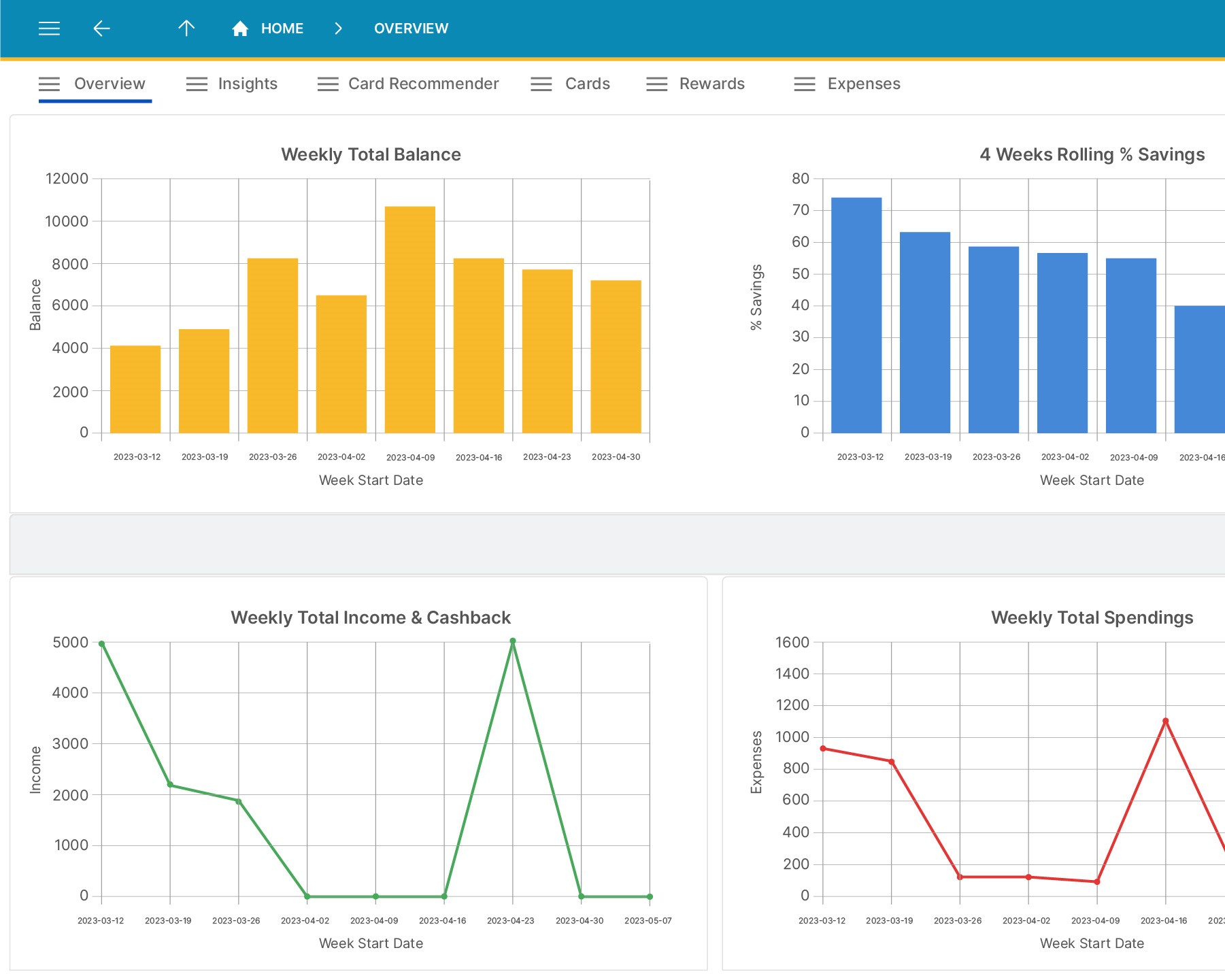Click the OVERVIEW breadcrumb link

click(x=411, y=29)
